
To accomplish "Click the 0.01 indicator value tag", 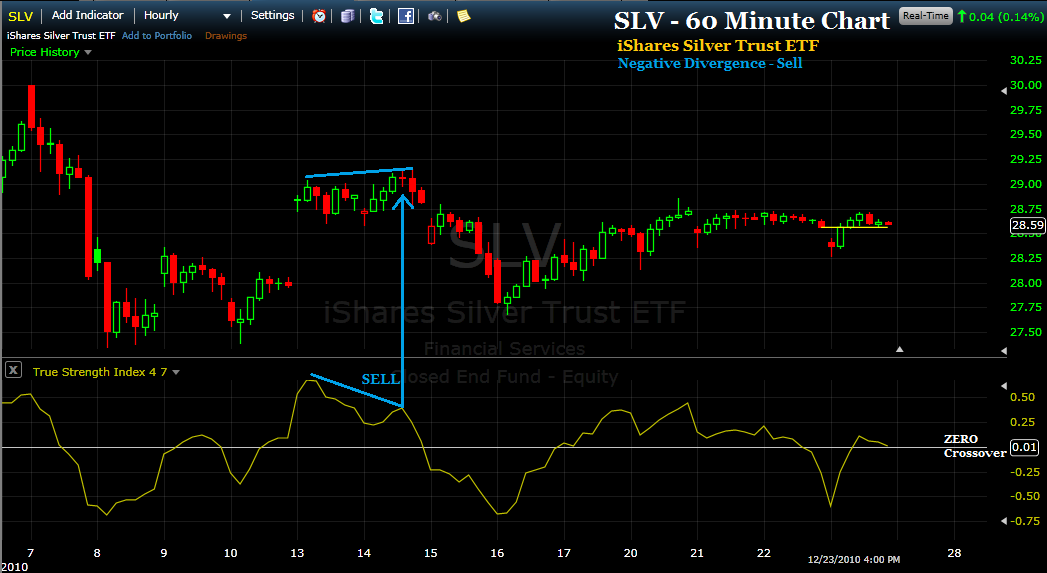I will (1024, 447).
